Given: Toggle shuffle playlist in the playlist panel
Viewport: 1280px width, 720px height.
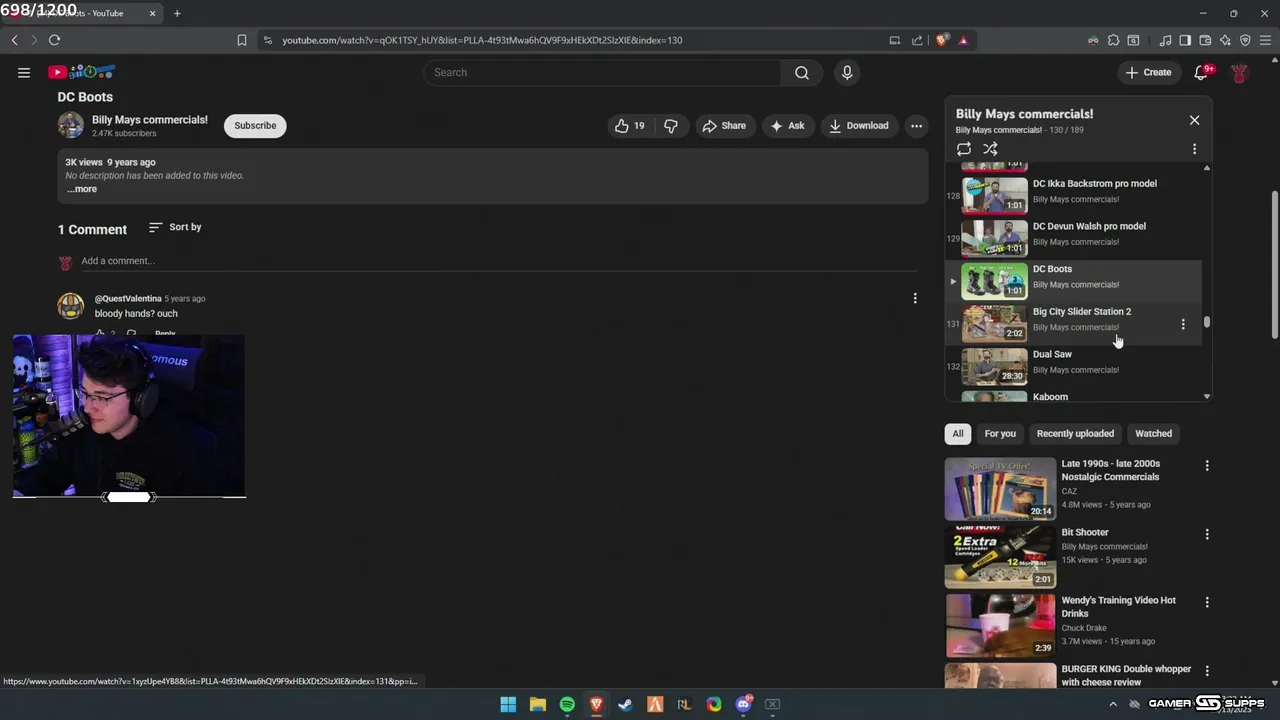Looking at the screenshot, I should 990,149.
